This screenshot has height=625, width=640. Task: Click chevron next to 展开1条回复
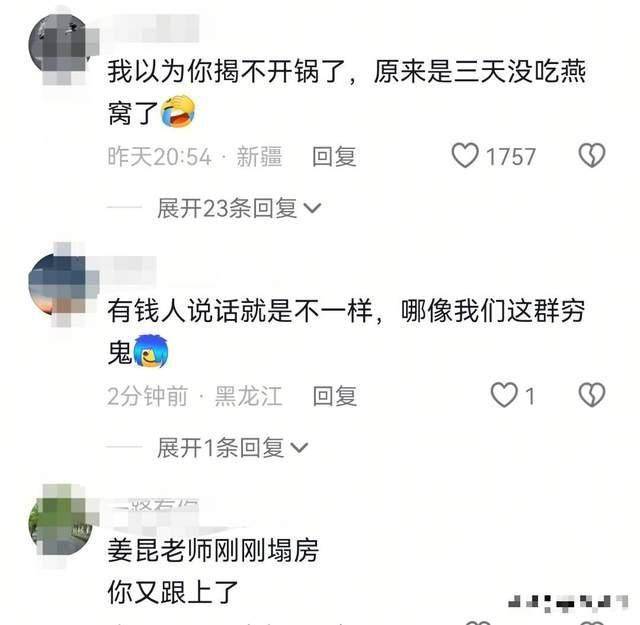300,448
